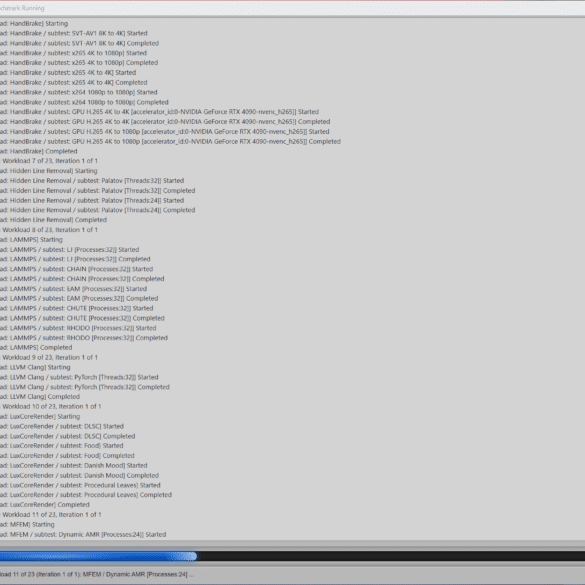Select the 'x265 4K to 4K] Started' line
Screen dimensions: 585x585
point(68,72)
